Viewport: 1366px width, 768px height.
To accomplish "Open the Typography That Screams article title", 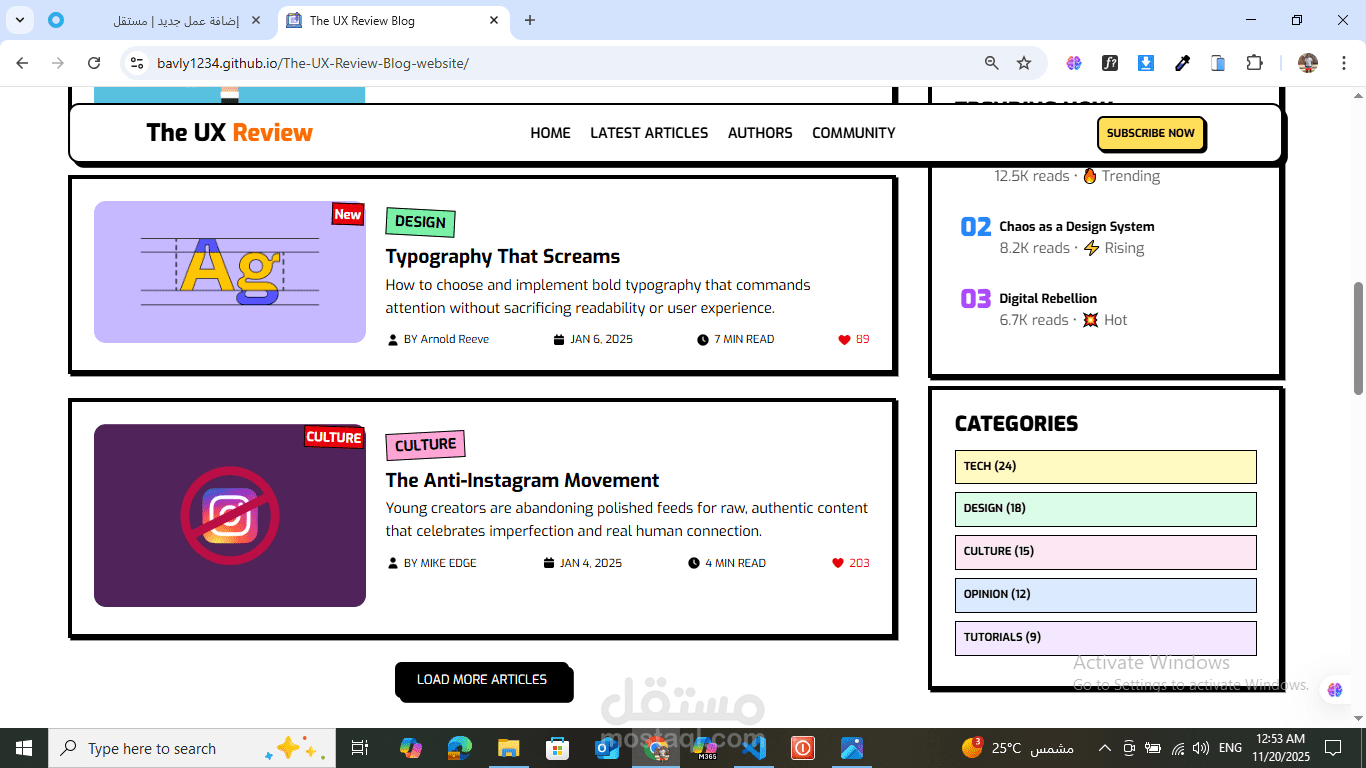I will point(503,256).
